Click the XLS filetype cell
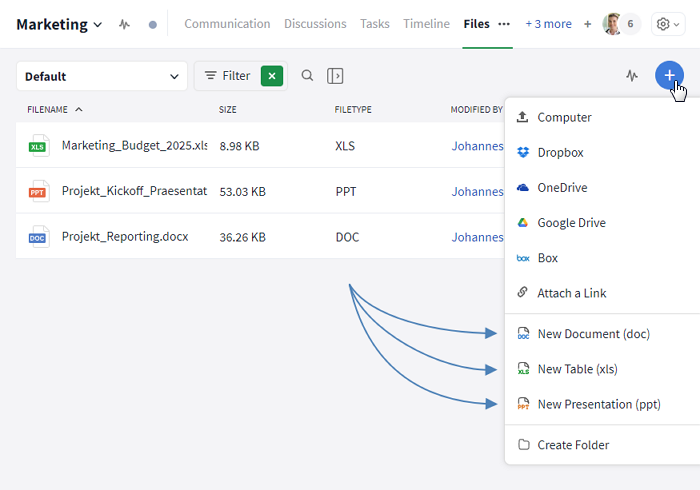The image size is (700, 490). pos(345,146)
